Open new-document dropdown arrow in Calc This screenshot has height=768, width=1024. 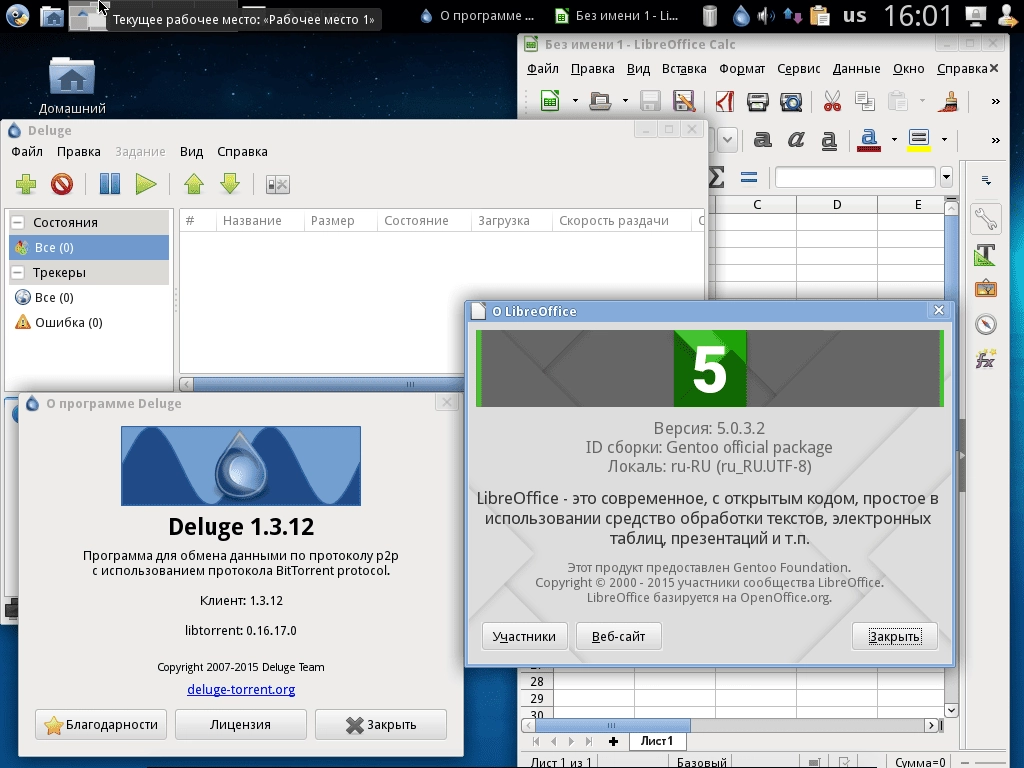click(575, 101)
